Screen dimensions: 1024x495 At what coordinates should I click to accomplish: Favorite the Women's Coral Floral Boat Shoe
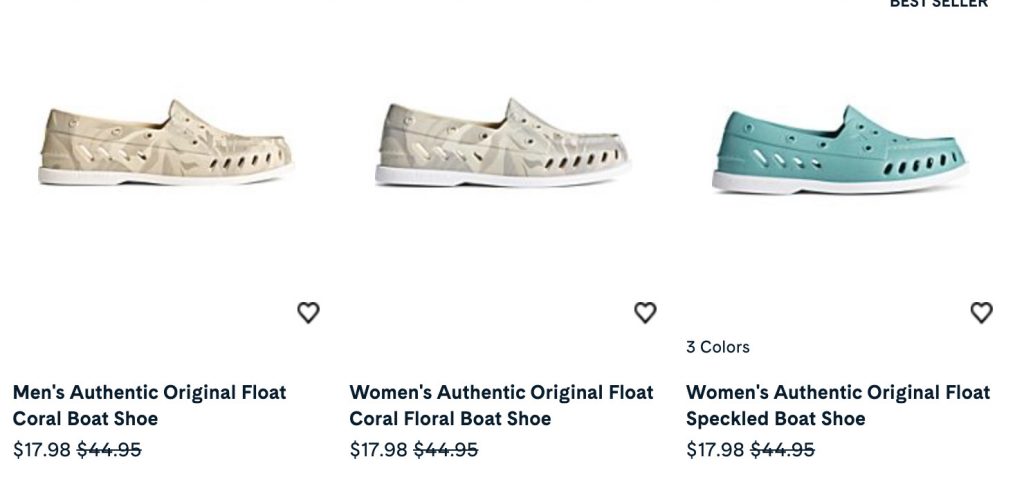tap(645, 313)
